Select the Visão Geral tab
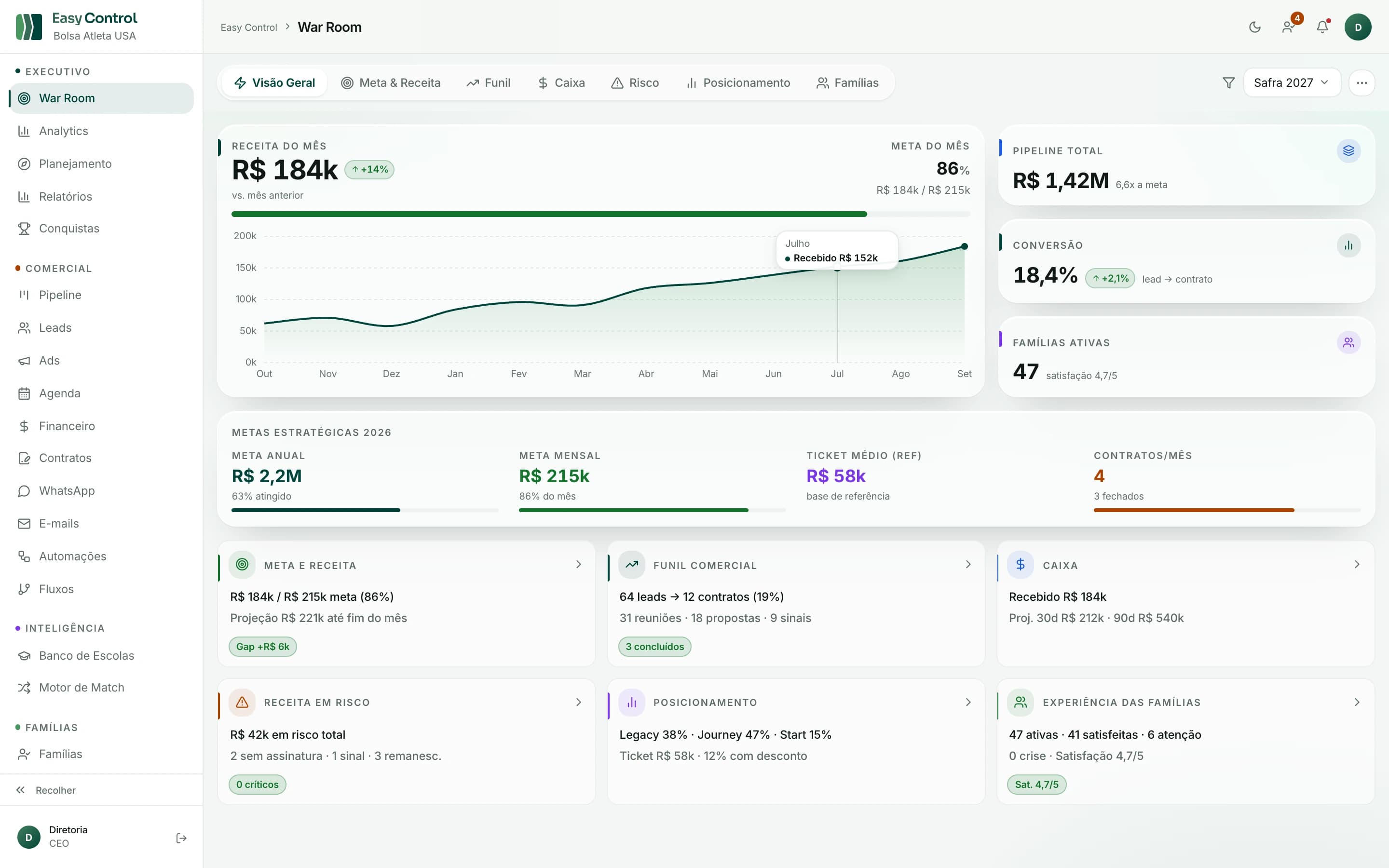 coord(274,82)
